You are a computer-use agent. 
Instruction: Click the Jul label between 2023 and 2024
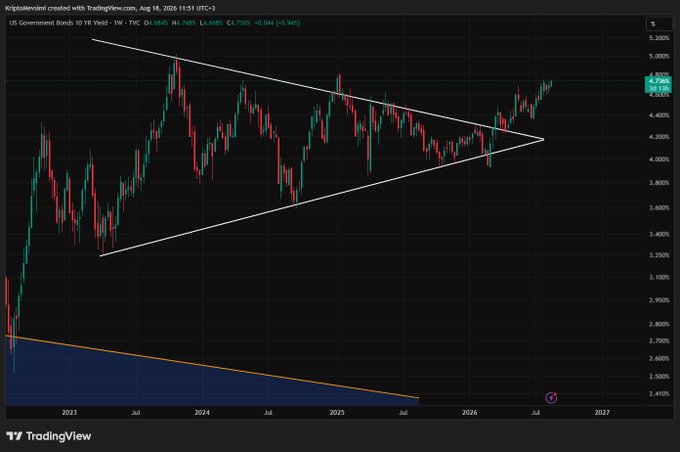pyautogui.click(x=136, y=412)
